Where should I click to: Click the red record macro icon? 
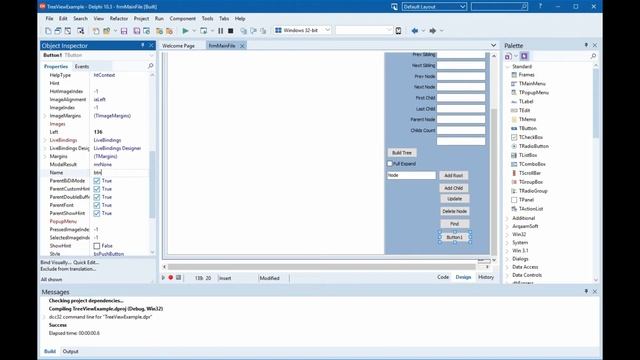(x=171, y=278)
